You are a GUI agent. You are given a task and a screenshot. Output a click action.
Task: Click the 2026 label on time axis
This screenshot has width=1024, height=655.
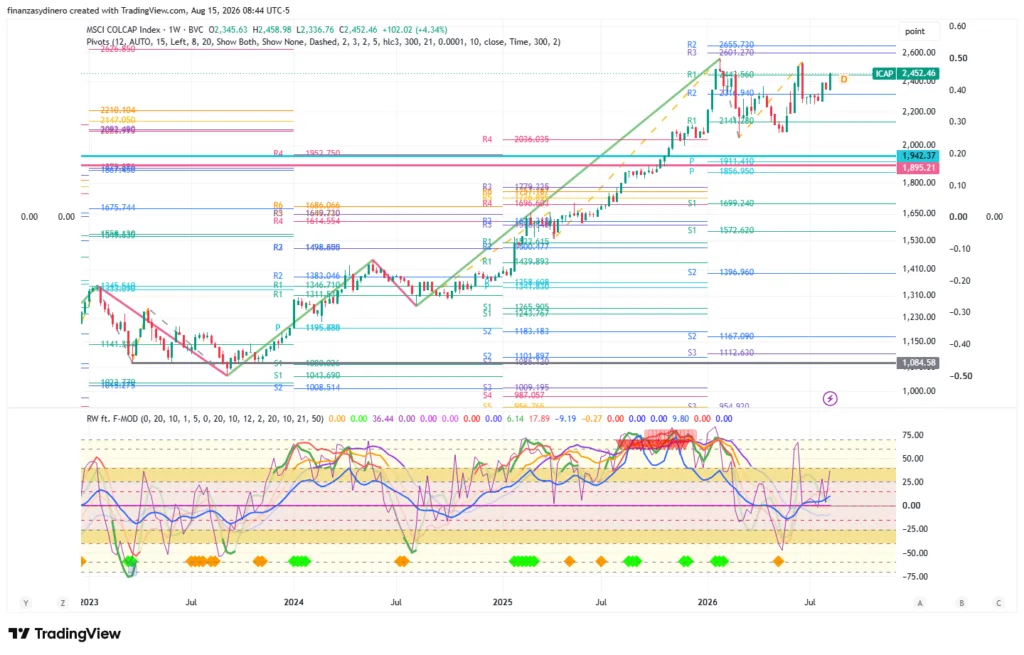(x=707, y=602)
